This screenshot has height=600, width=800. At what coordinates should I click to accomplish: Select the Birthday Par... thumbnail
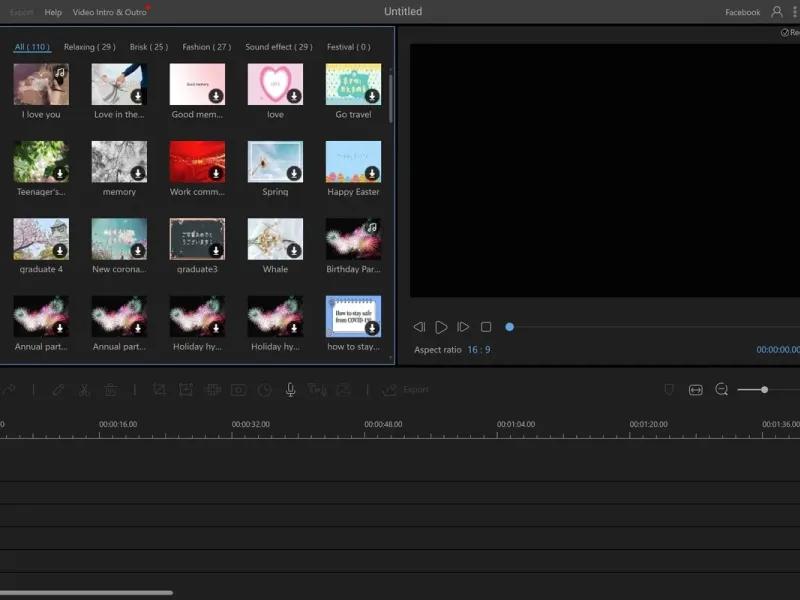pyautogui.click(x=354, y=239)
